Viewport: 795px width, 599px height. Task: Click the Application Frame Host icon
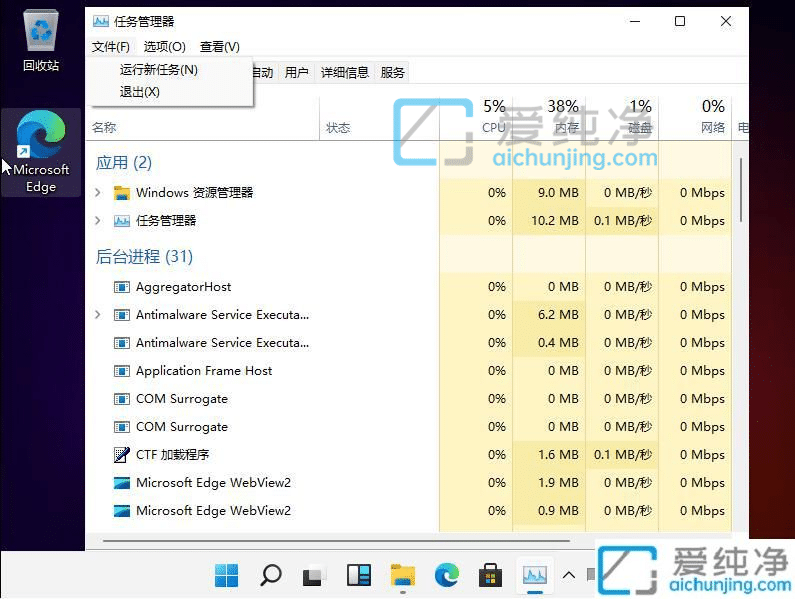[122, 371]
